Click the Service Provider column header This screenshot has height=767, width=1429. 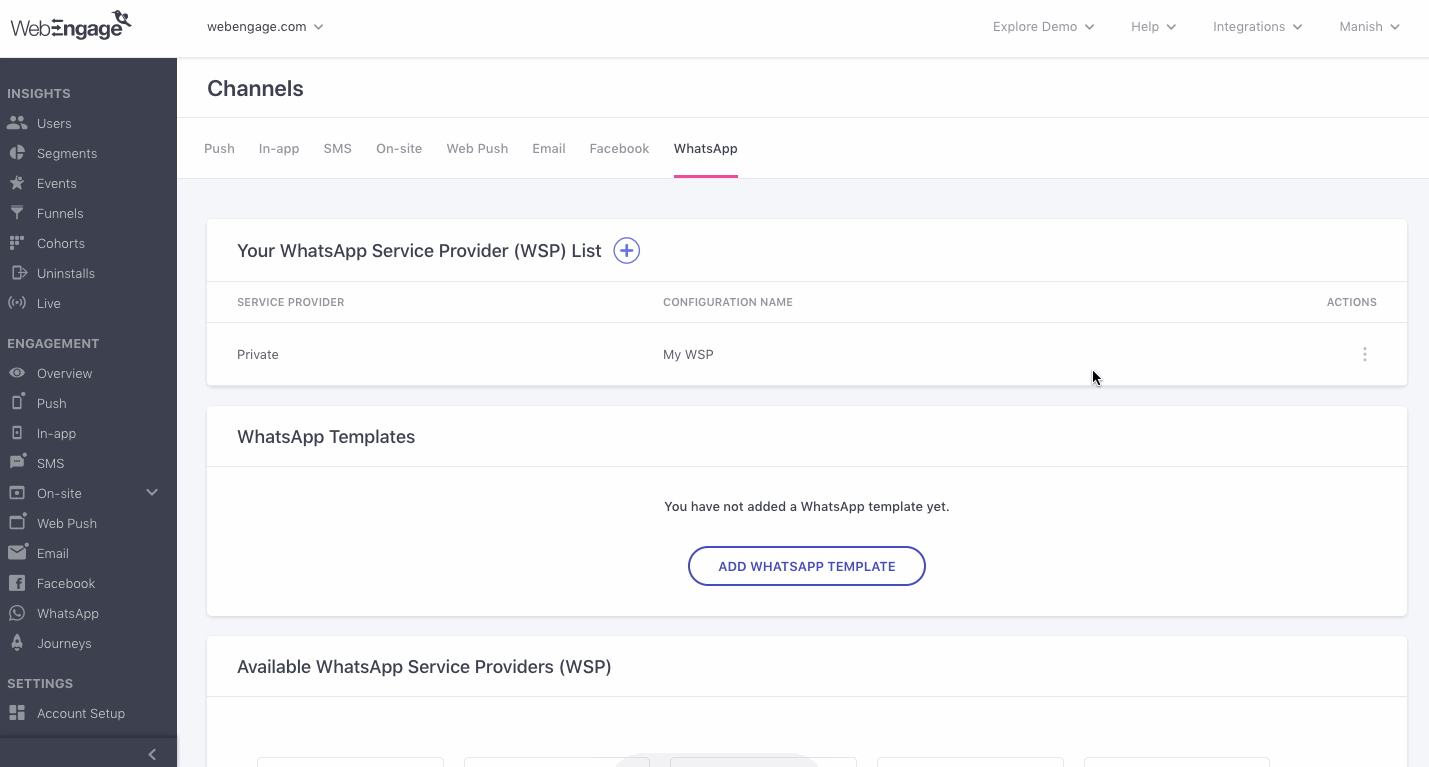click(x=290, y=302)
